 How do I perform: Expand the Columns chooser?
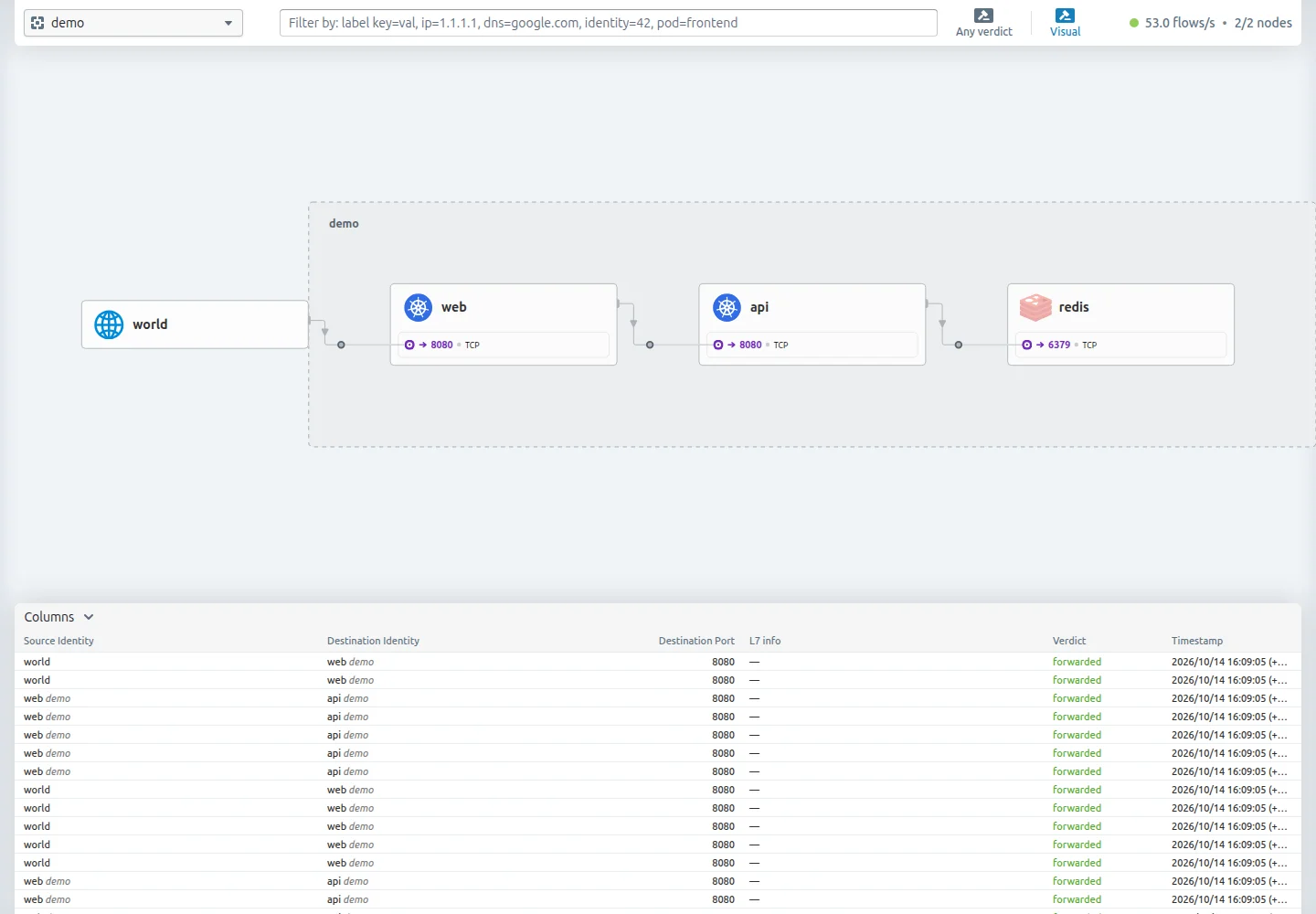tap(59, 617)
